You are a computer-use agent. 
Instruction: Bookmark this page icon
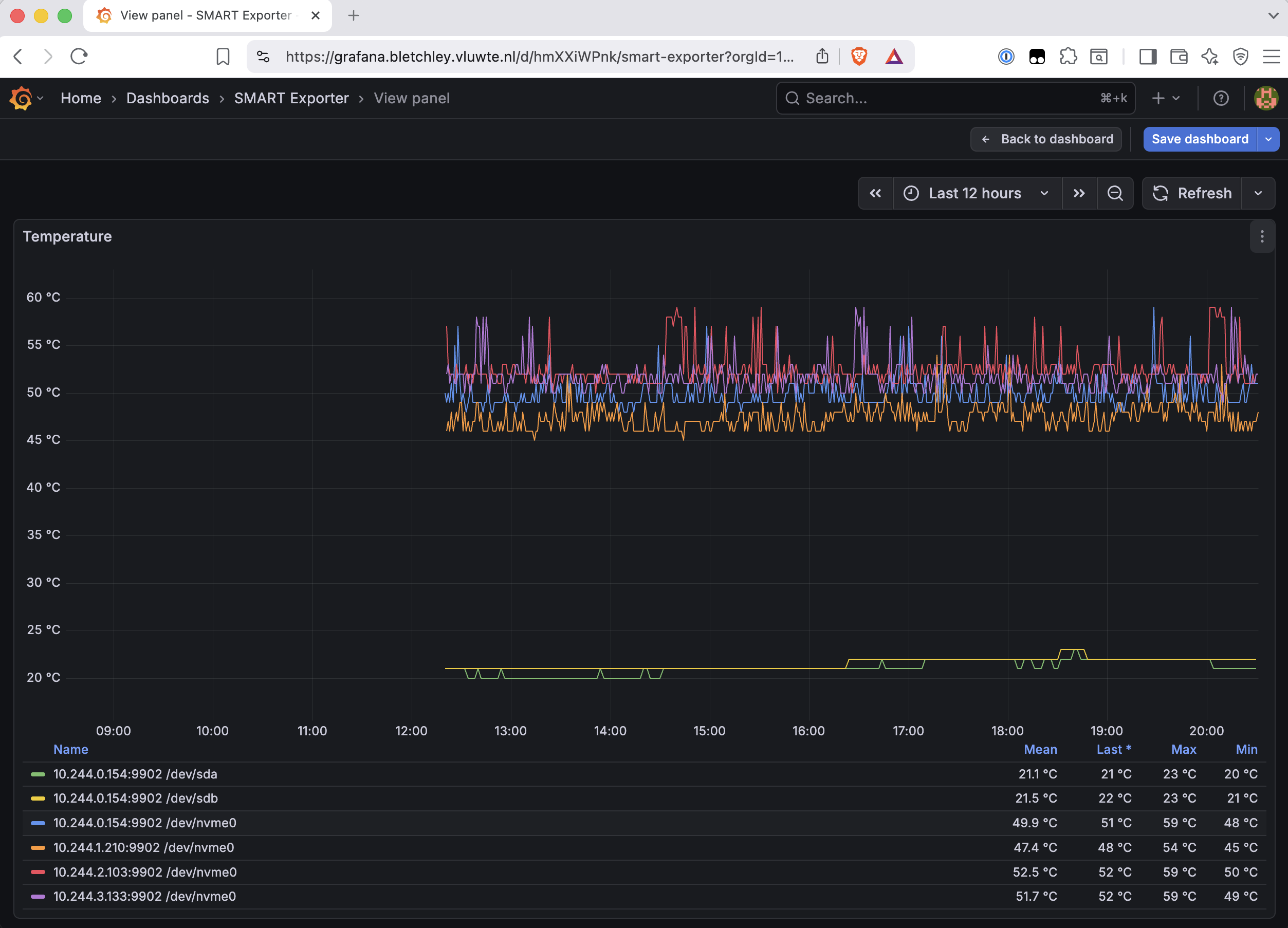pyautogui.click(x=223, y=56)
